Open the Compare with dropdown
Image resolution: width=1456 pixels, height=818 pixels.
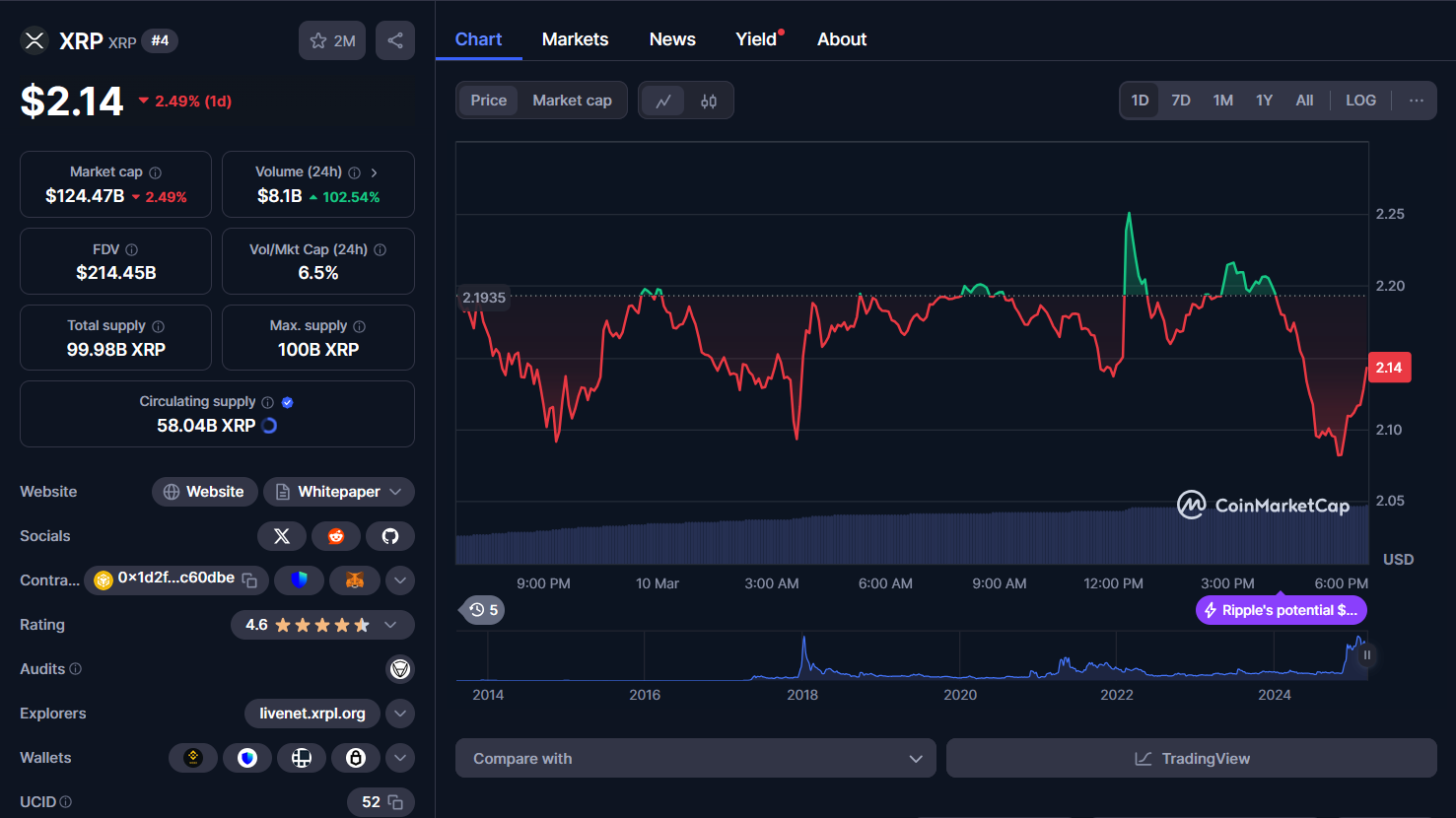point(696,758)
